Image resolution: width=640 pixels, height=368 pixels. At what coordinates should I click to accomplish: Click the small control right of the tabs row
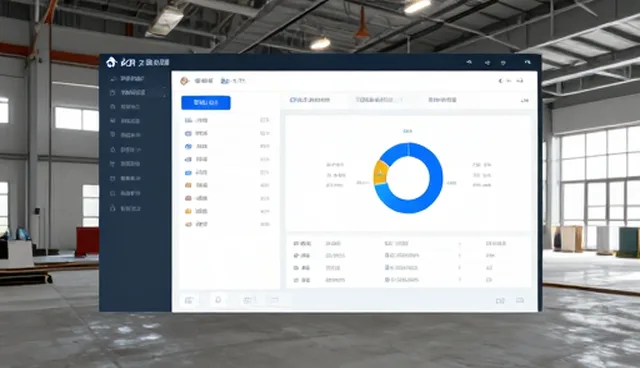(525, 100)
